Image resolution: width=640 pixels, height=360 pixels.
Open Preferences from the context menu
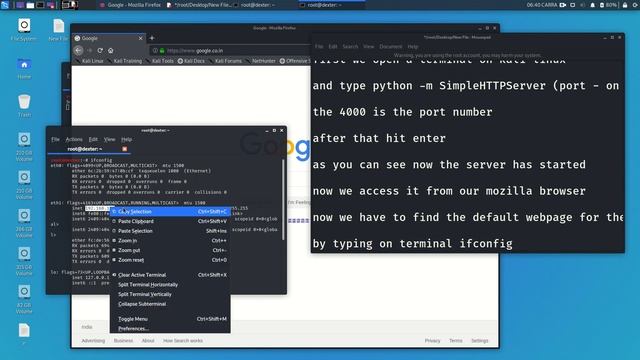click(x=170, y=329)
